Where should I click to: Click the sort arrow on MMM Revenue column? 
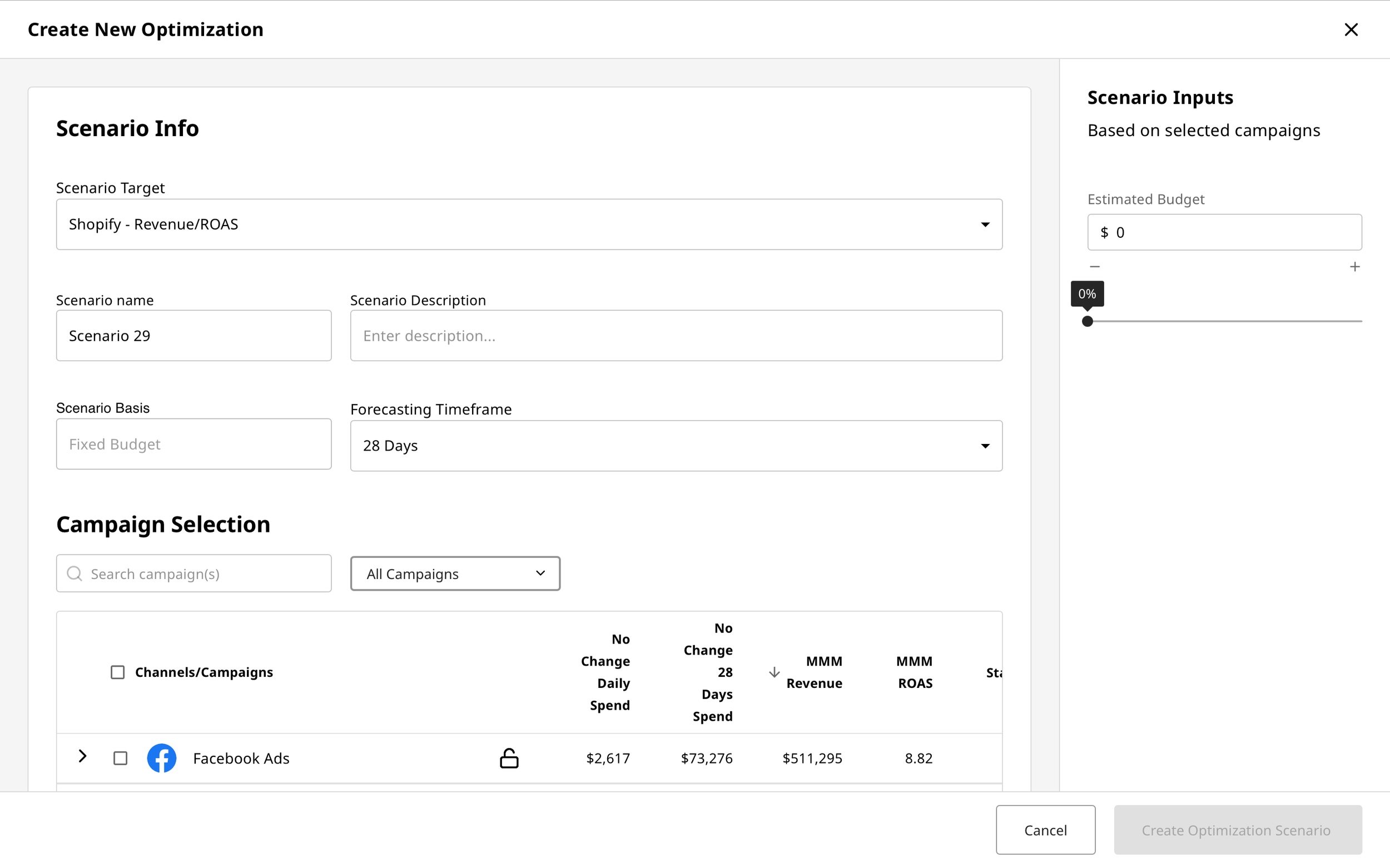point(774,672)
